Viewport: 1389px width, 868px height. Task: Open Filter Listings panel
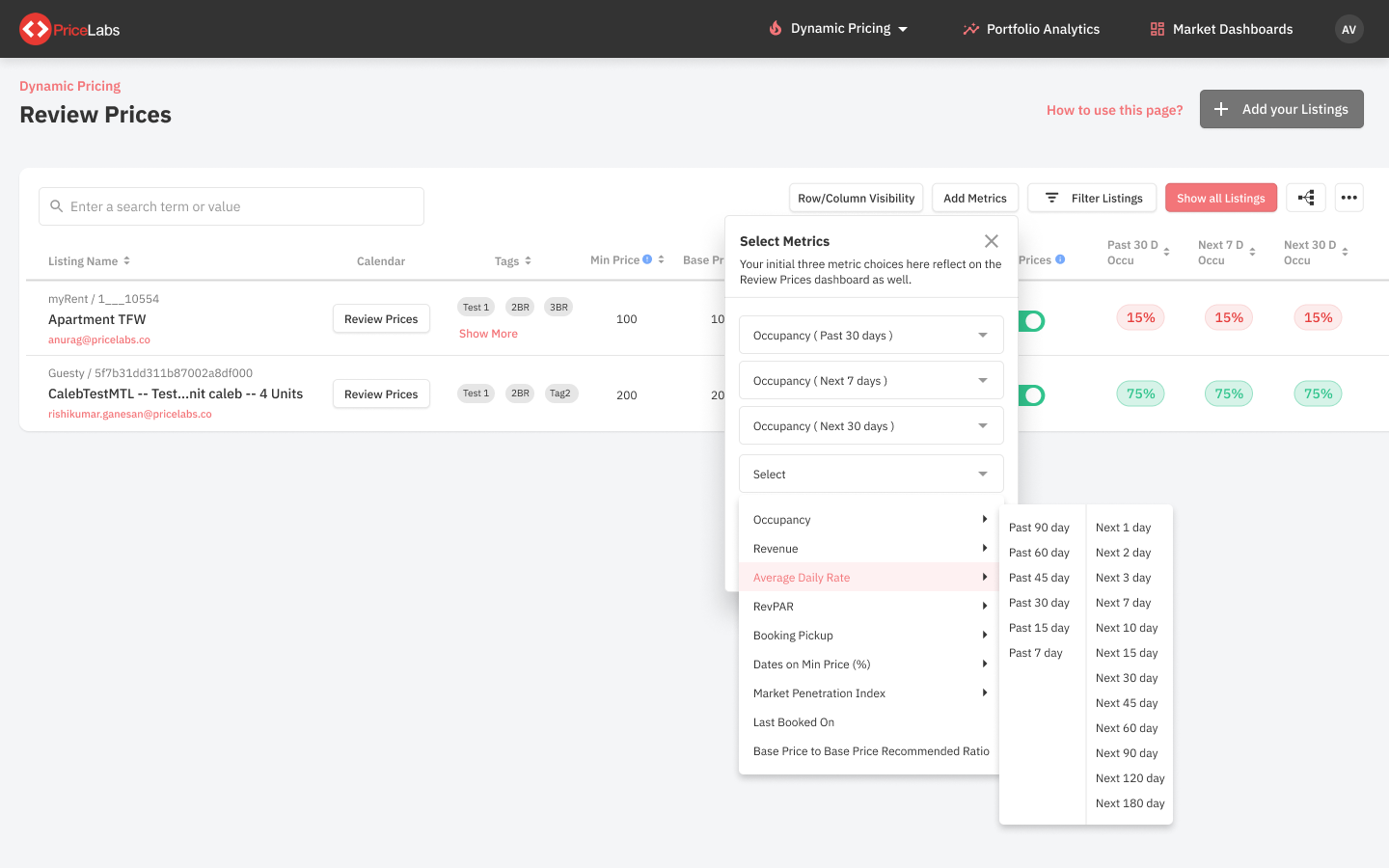click(1092, 198)
